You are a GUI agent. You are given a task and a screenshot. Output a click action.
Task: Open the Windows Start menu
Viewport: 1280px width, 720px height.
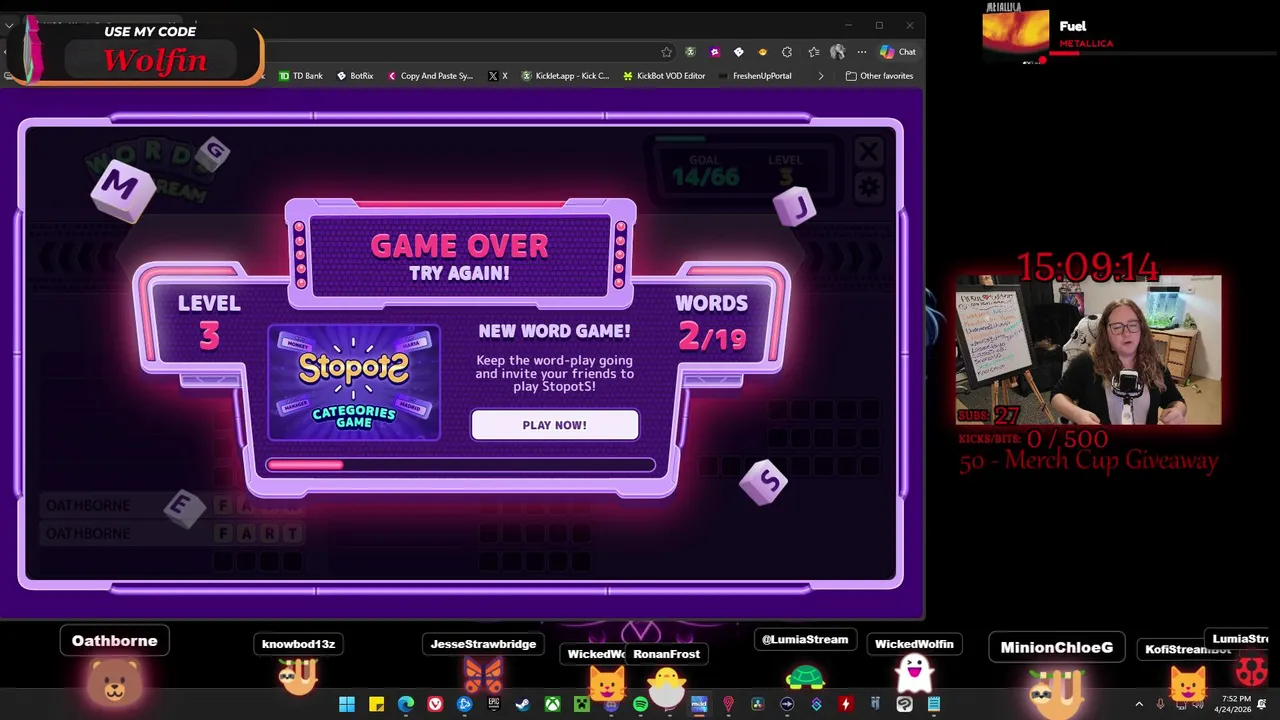click(347, 705)
